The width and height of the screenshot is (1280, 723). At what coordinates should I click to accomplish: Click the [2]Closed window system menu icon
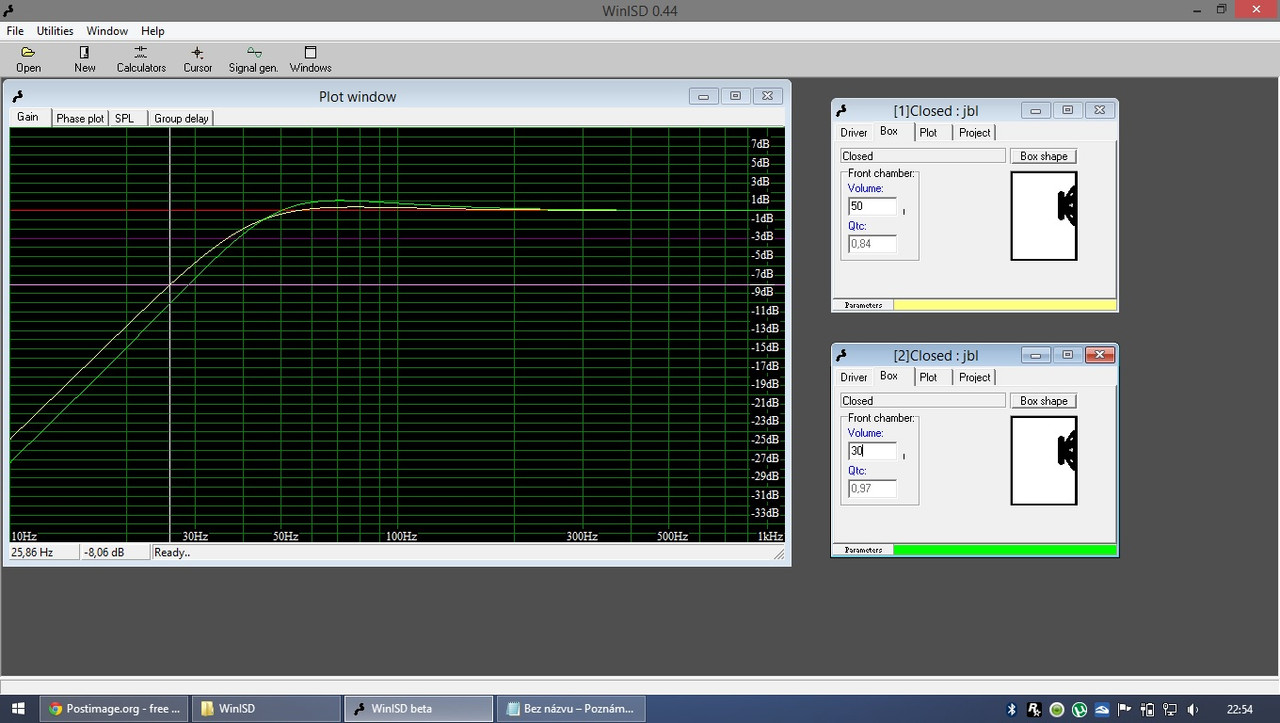(841, 356)
